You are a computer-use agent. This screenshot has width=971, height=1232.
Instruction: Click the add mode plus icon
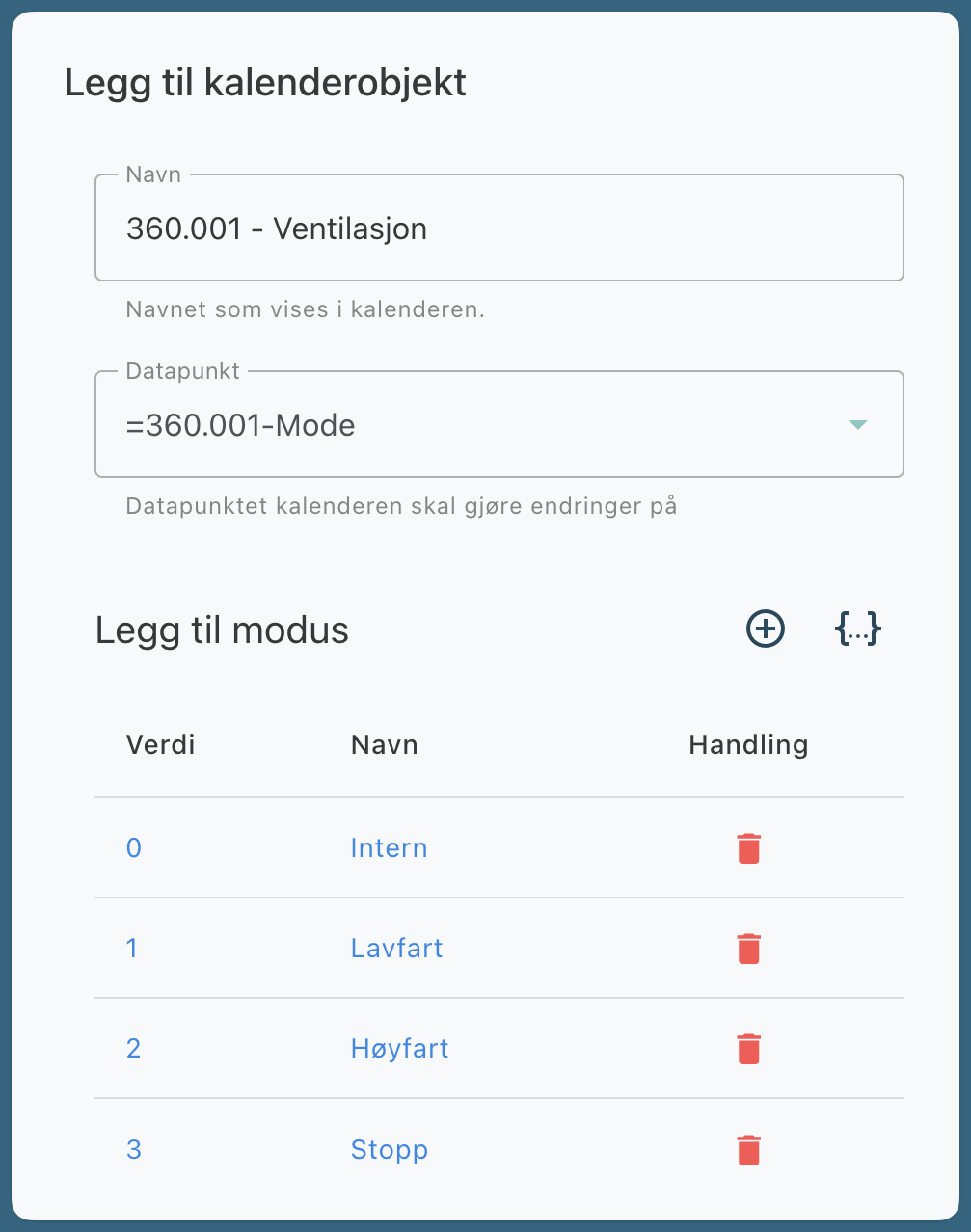point(766,629)
